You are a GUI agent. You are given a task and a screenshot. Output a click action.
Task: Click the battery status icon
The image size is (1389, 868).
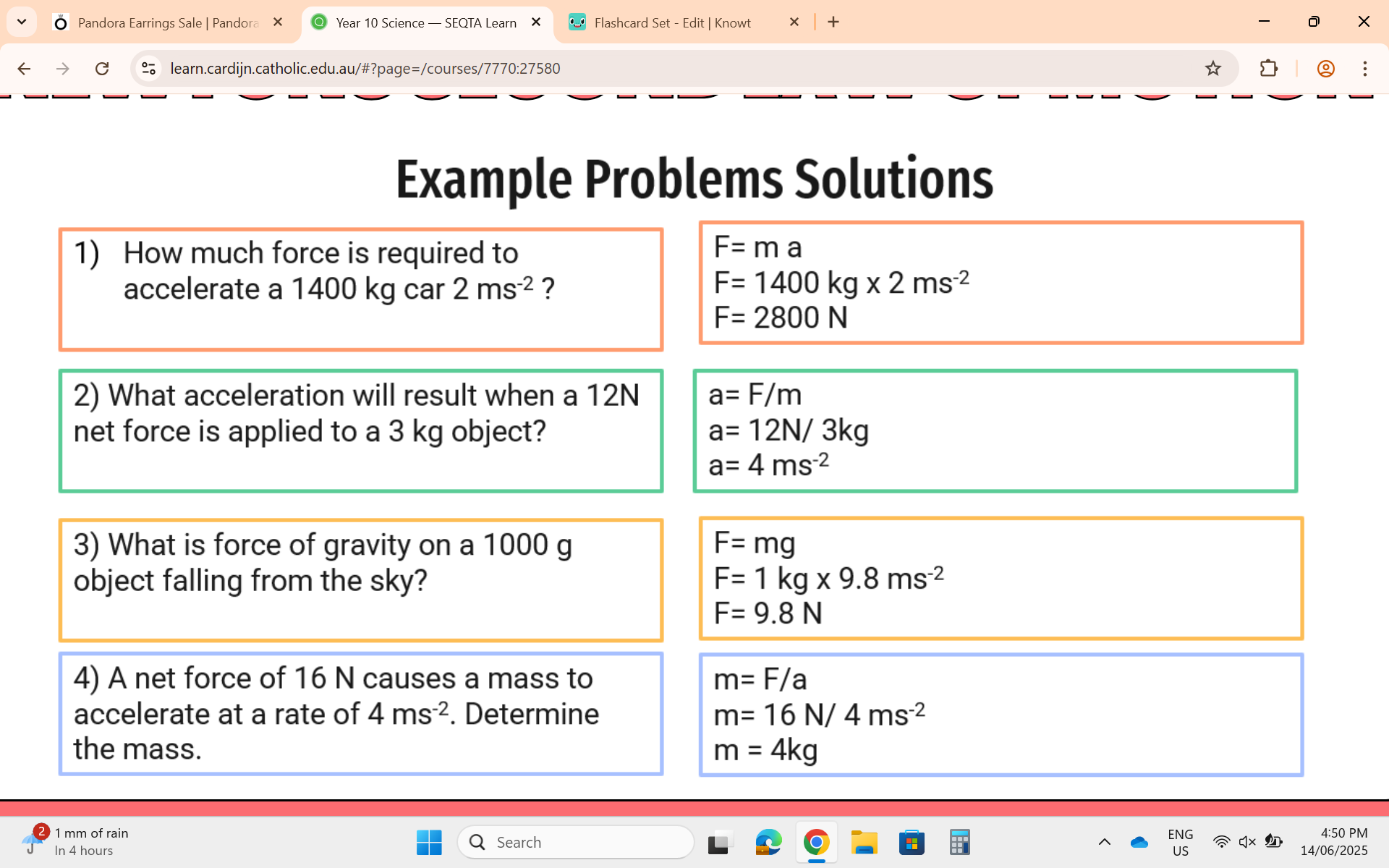point(1274,842)
